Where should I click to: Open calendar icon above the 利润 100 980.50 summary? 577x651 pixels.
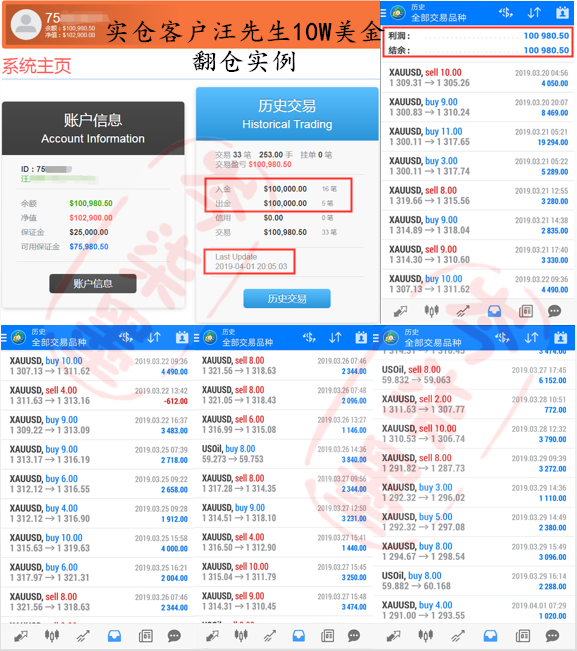[x=562, y=13]
